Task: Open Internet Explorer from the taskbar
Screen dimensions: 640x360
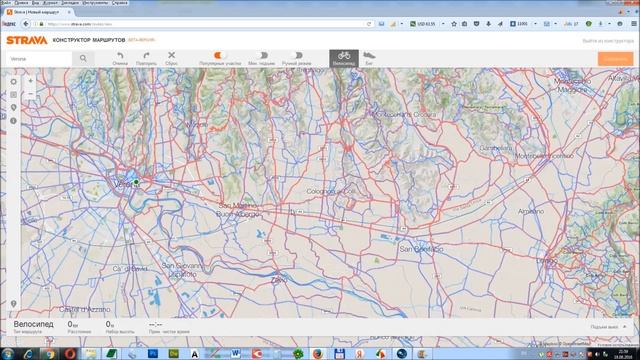Action: click(28, 353)
